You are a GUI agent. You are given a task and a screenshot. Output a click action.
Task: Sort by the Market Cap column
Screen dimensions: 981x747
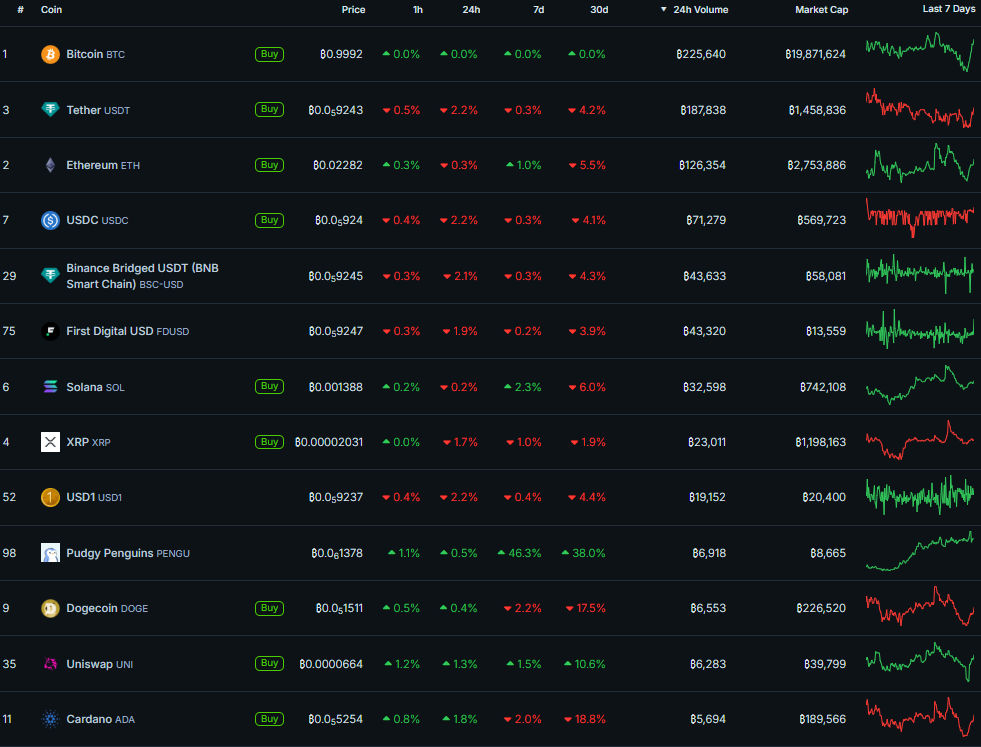coord(821,9)
